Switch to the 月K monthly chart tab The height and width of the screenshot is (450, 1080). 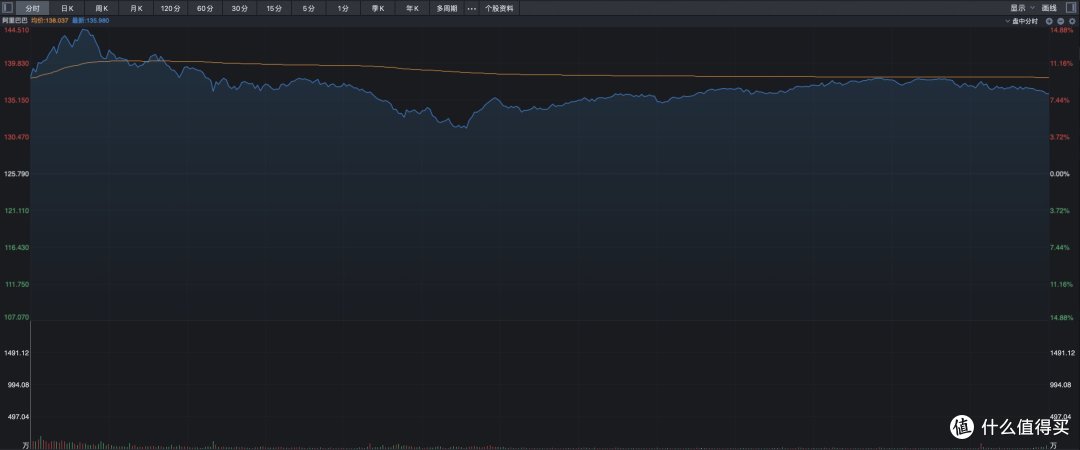point(136,8)
